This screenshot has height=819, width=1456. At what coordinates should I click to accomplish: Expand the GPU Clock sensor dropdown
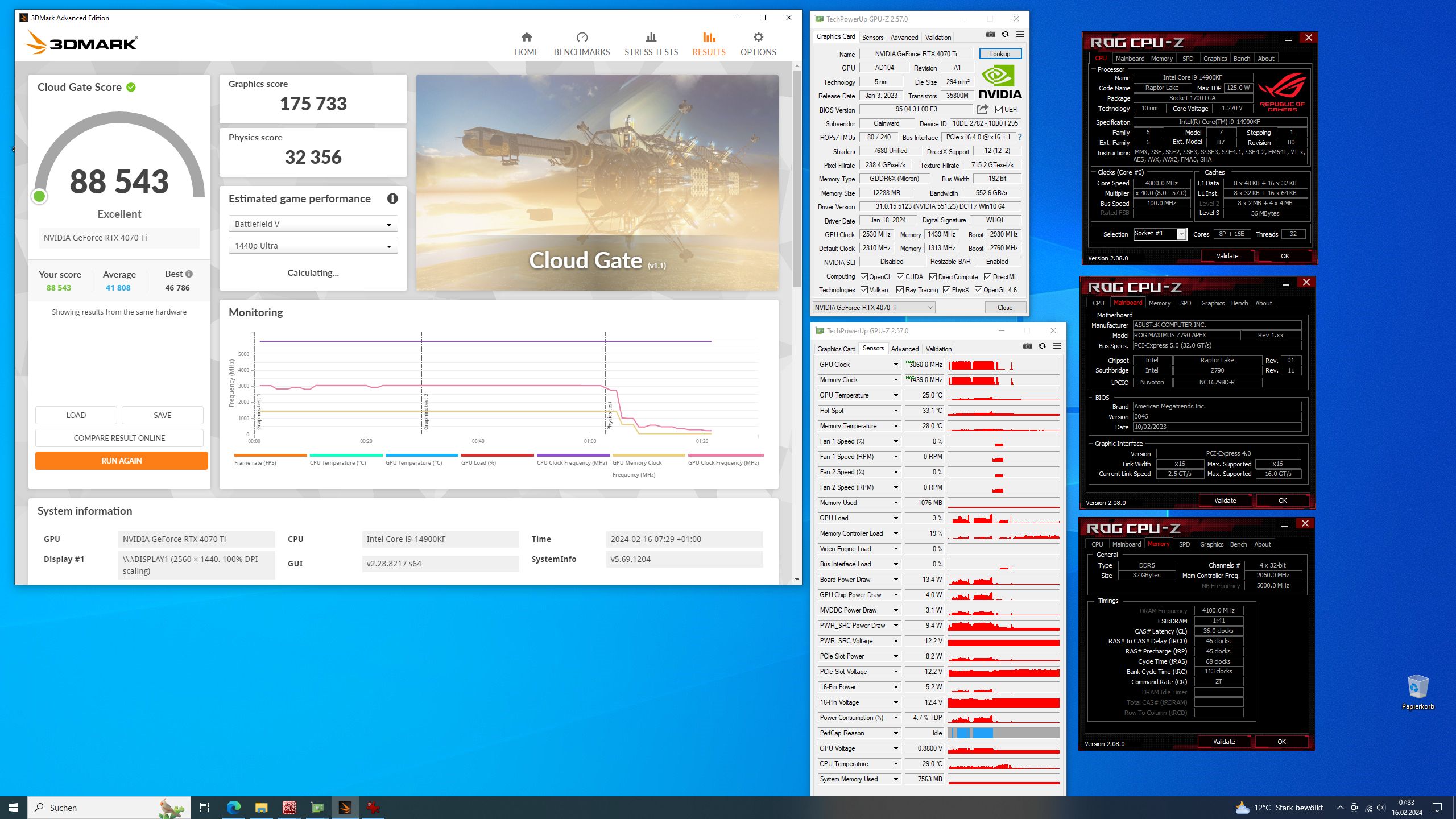(896, 365)
